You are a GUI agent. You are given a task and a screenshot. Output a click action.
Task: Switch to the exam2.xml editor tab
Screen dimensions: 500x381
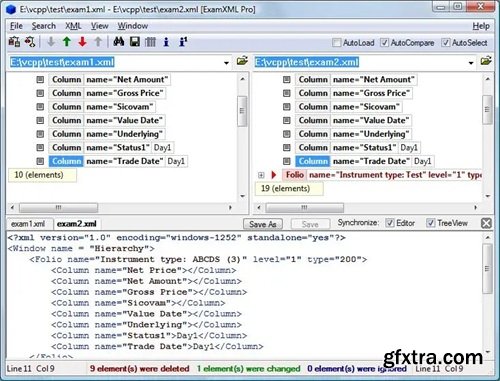tap(77, 224)
